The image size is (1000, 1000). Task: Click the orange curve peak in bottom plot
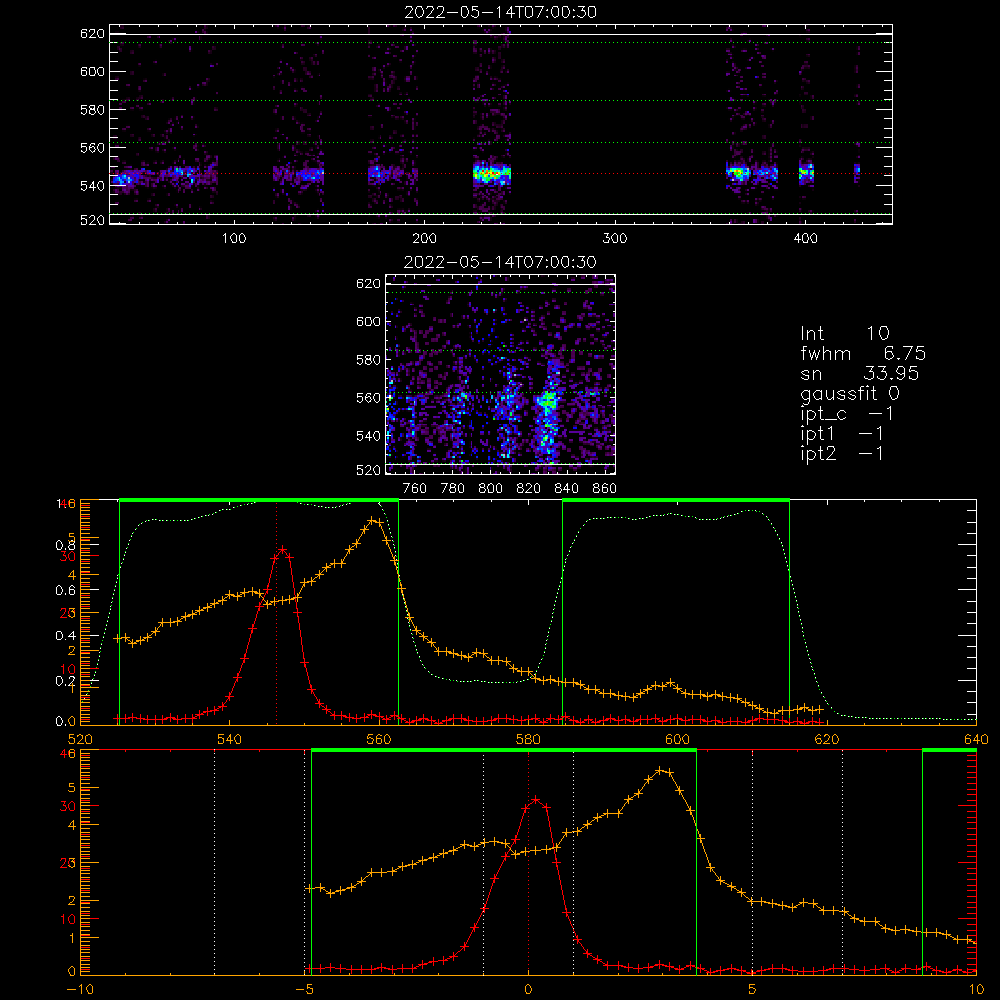pyautogui.click(x=661, y=770)
